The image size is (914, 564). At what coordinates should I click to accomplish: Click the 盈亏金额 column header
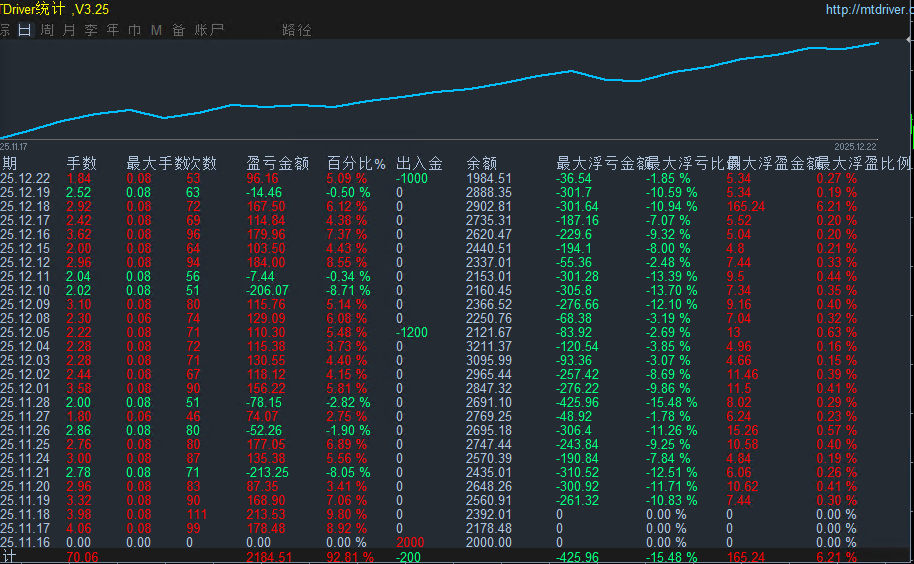tap(277, 163)
